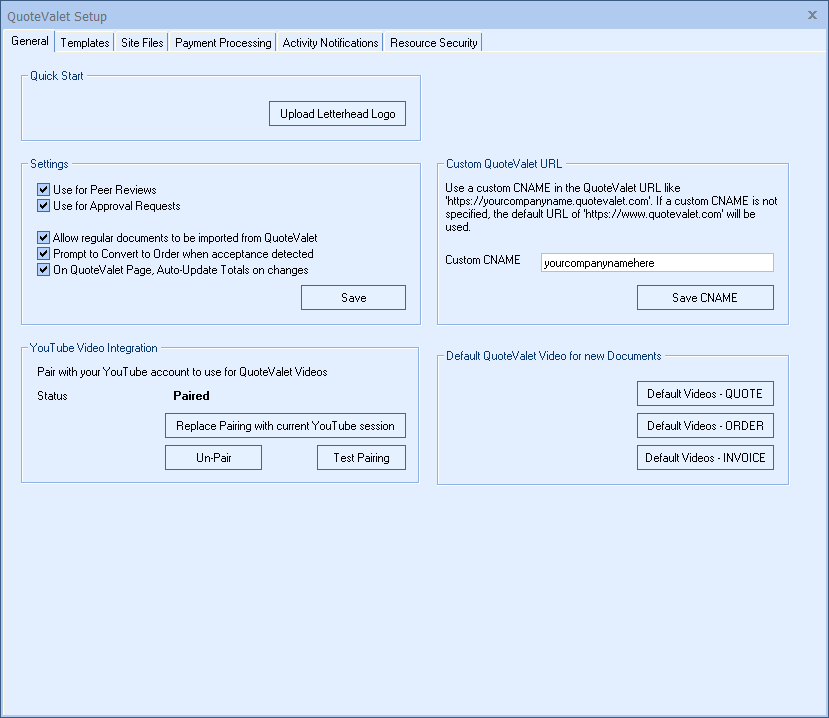Click 'Pair with your YouTube account' text

point(182,372)
